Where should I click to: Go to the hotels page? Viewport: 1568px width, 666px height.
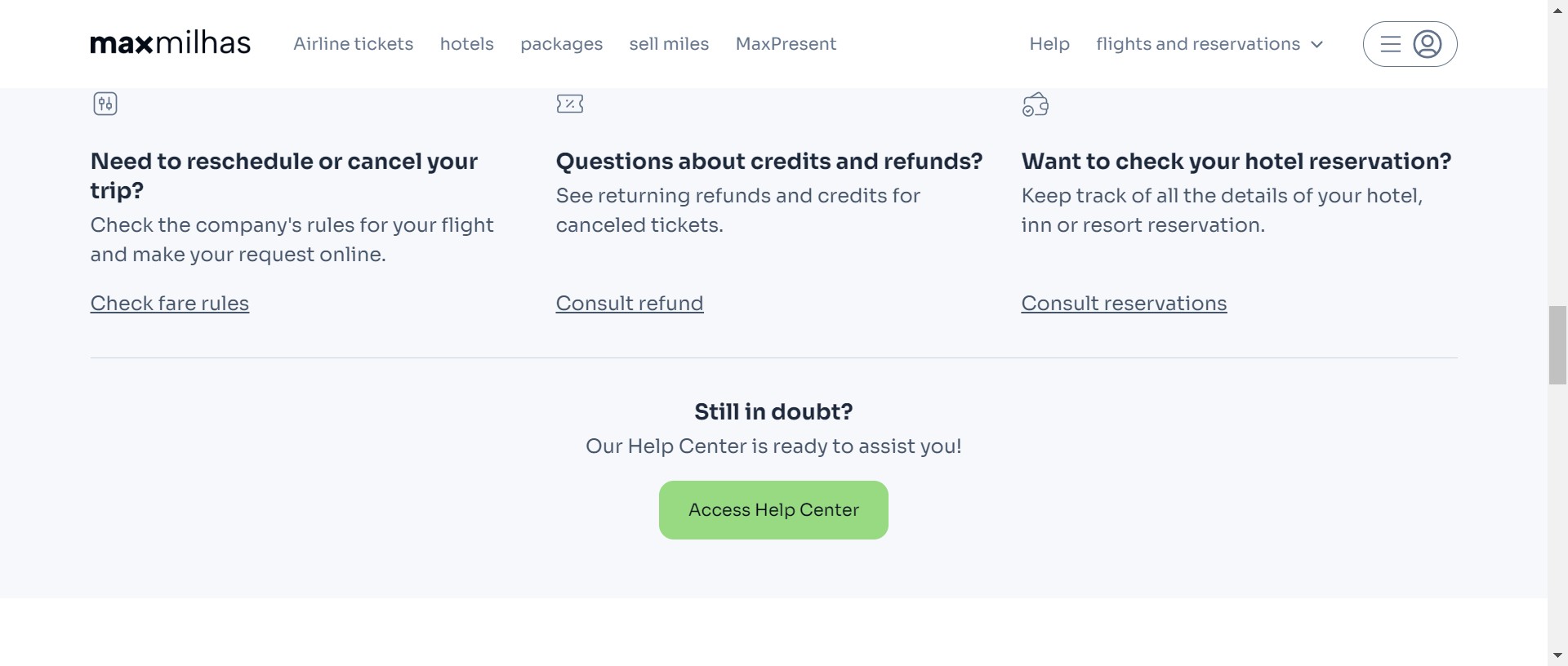pyautogui.click(x=466, y=44)
